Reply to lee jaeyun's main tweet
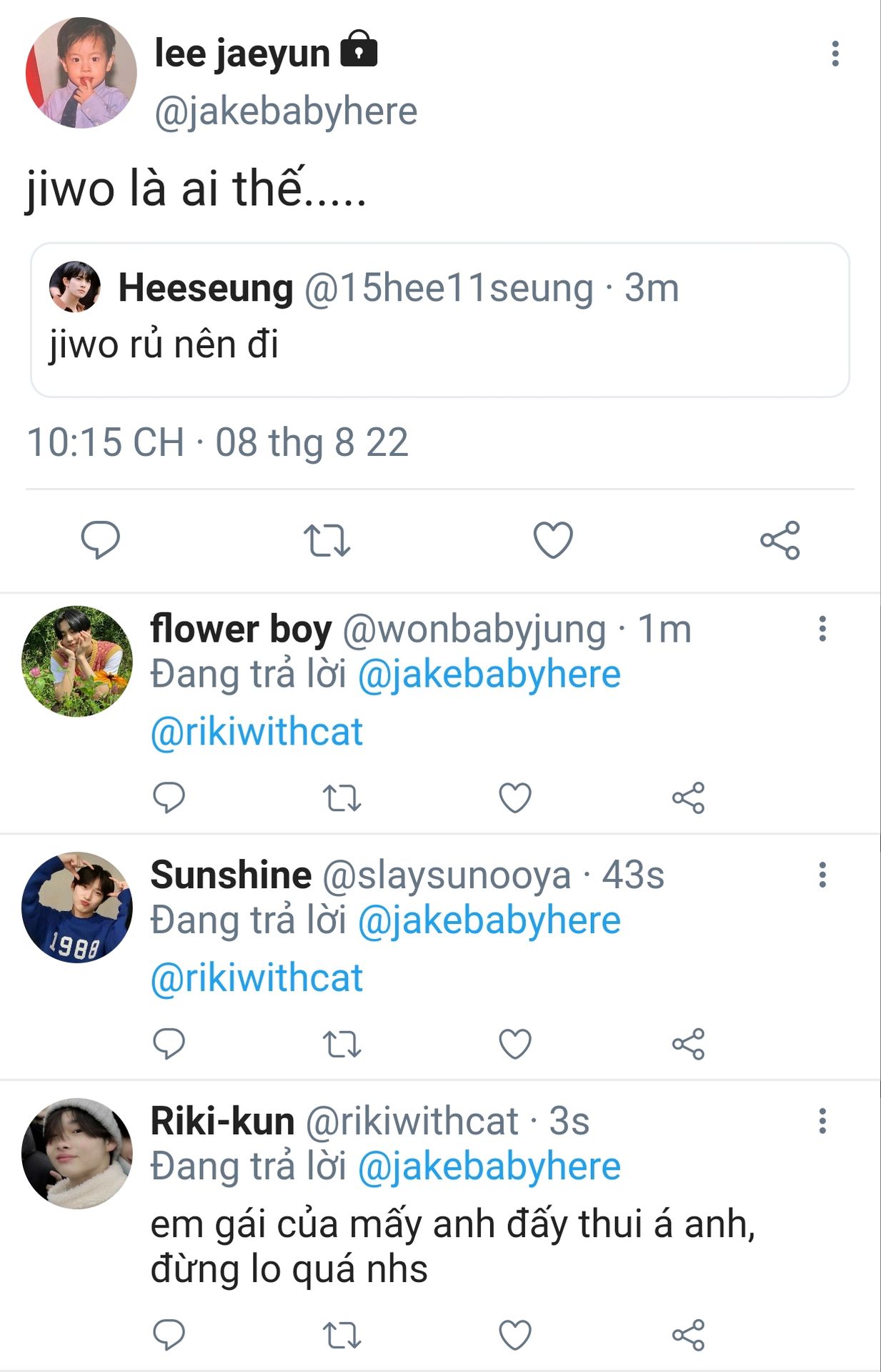Screen dimensions: 881x1372 100,540
